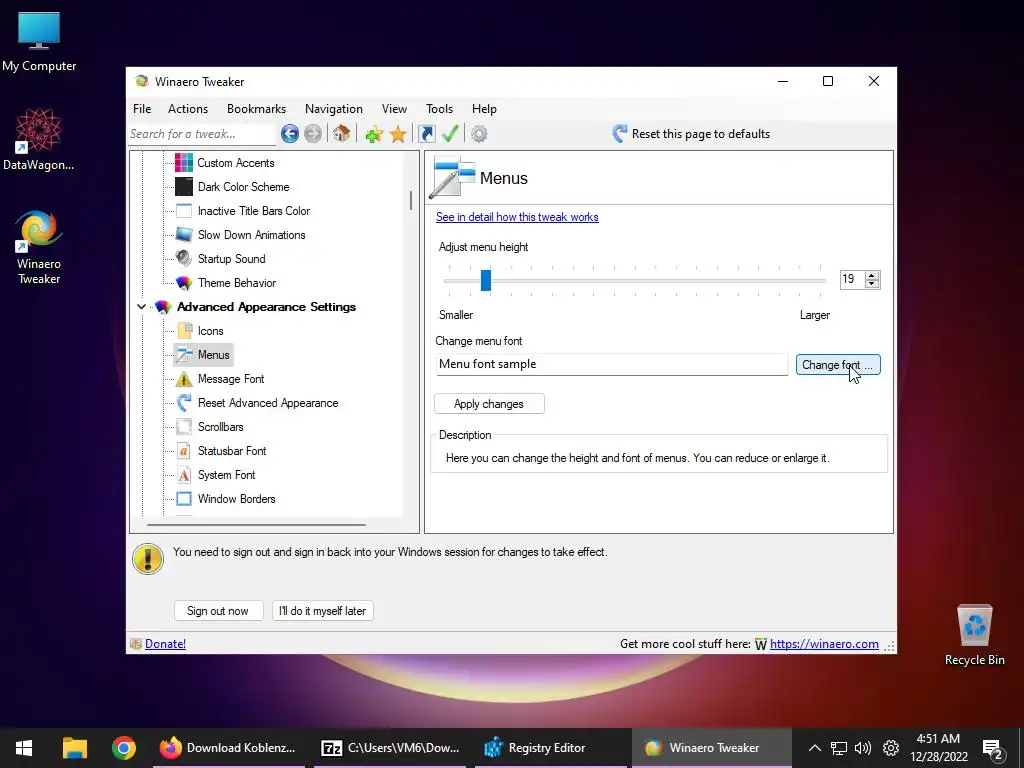Screen dimensions: 1024x768
Task: Go back with the blue arrow toolbar icon
Action: (x=290, y=134)
